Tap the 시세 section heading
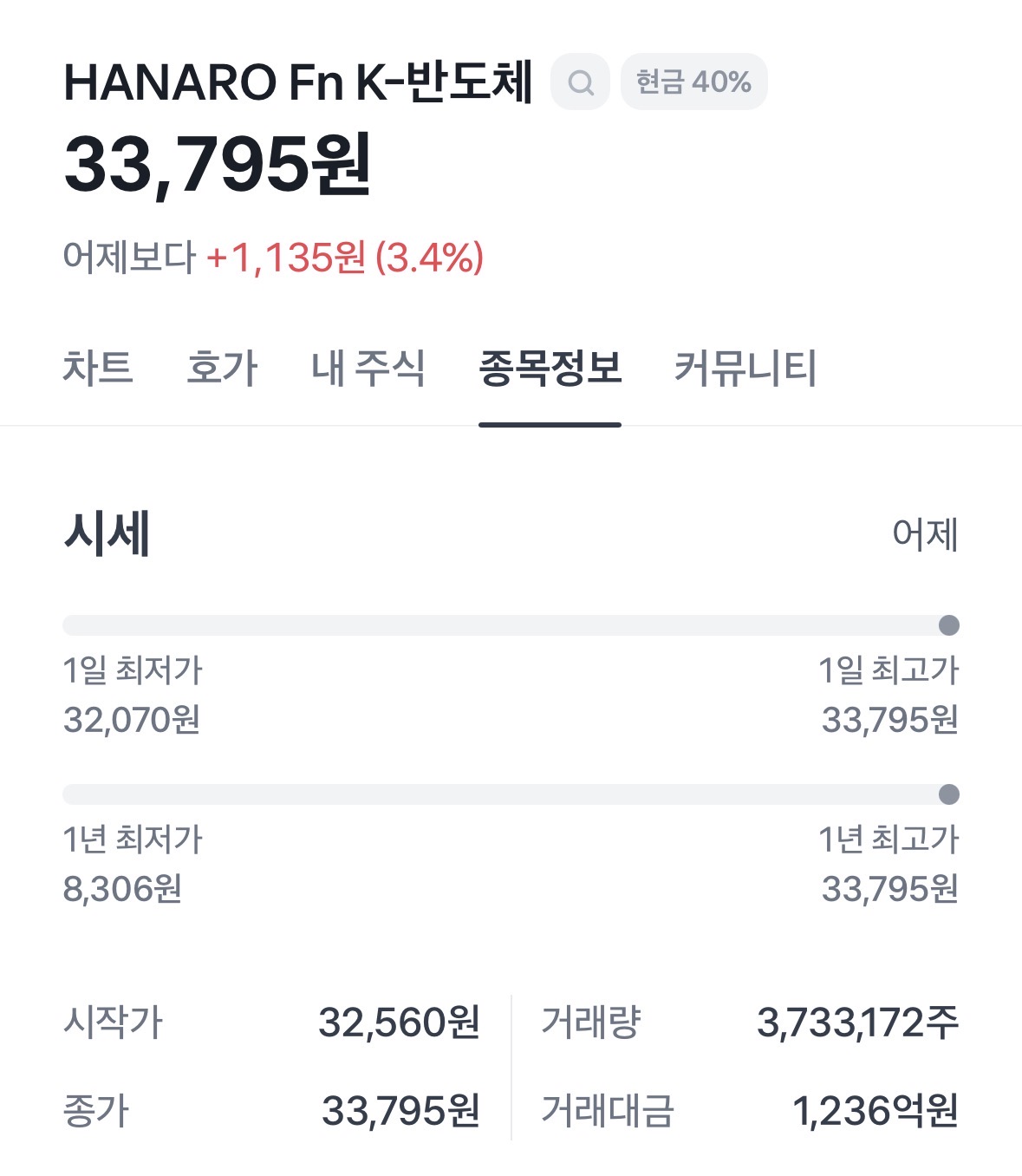 click(x=107, y=533)
